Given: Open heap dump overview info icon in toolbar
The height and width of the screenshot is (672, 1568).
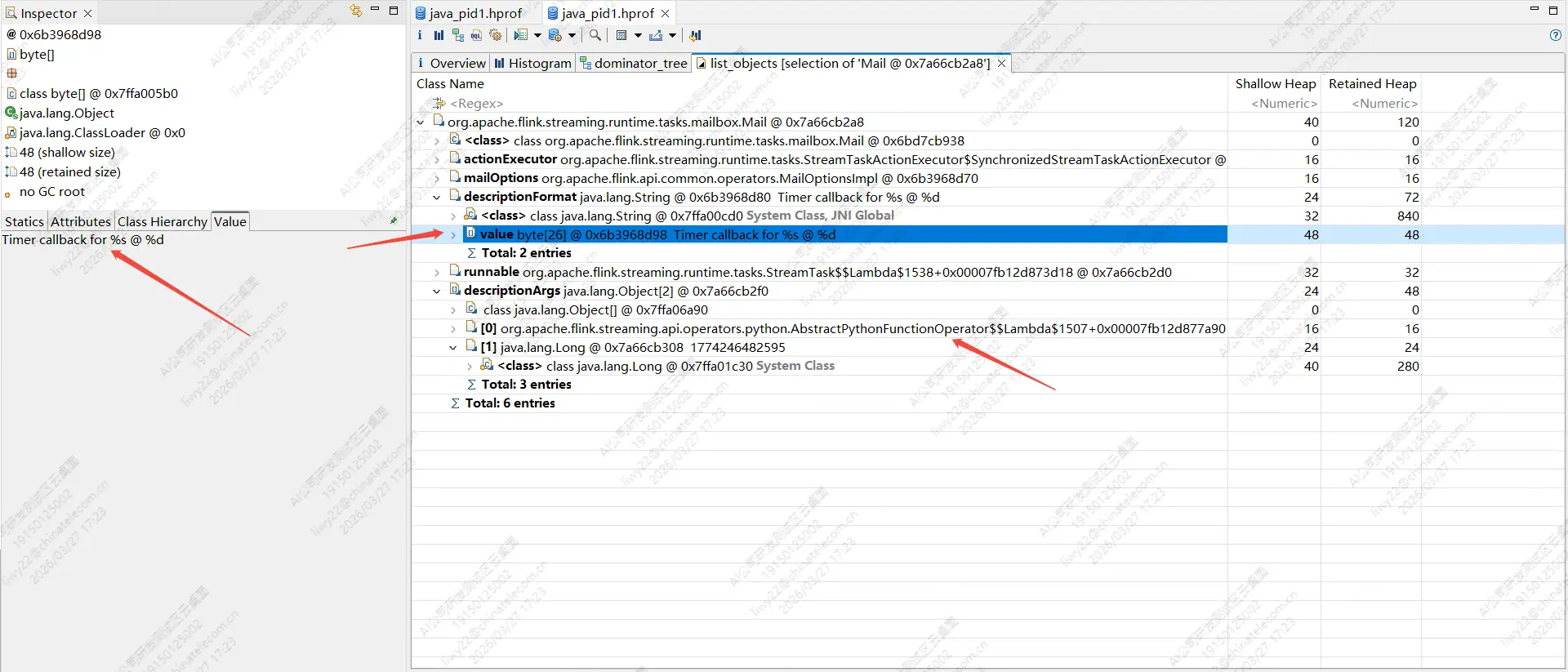Looking at the screenshot, I should [420, 35].
